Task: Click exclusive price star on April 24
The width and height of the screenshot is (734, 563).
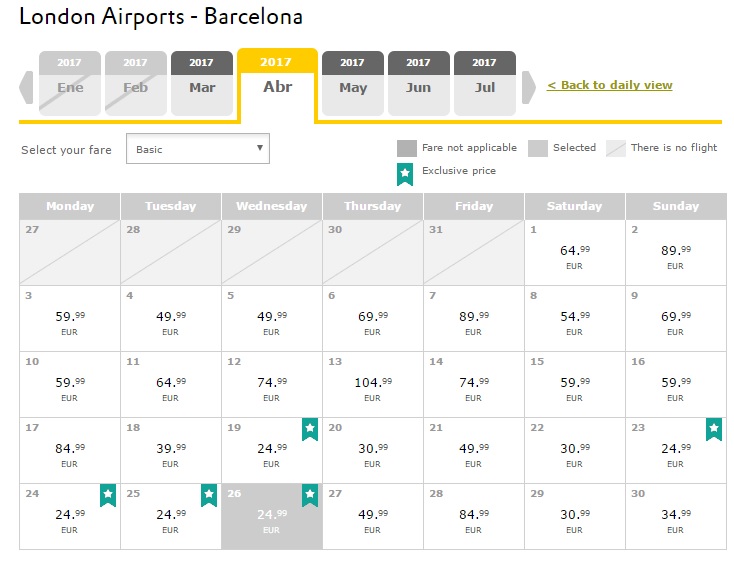Action: point(108,495)
